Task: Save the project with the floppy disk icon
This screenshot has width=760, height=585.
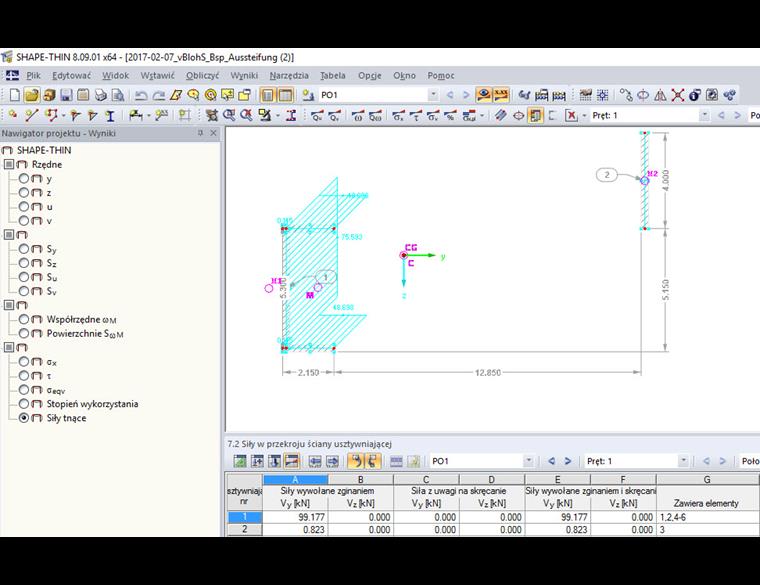Action: point(66,95)
